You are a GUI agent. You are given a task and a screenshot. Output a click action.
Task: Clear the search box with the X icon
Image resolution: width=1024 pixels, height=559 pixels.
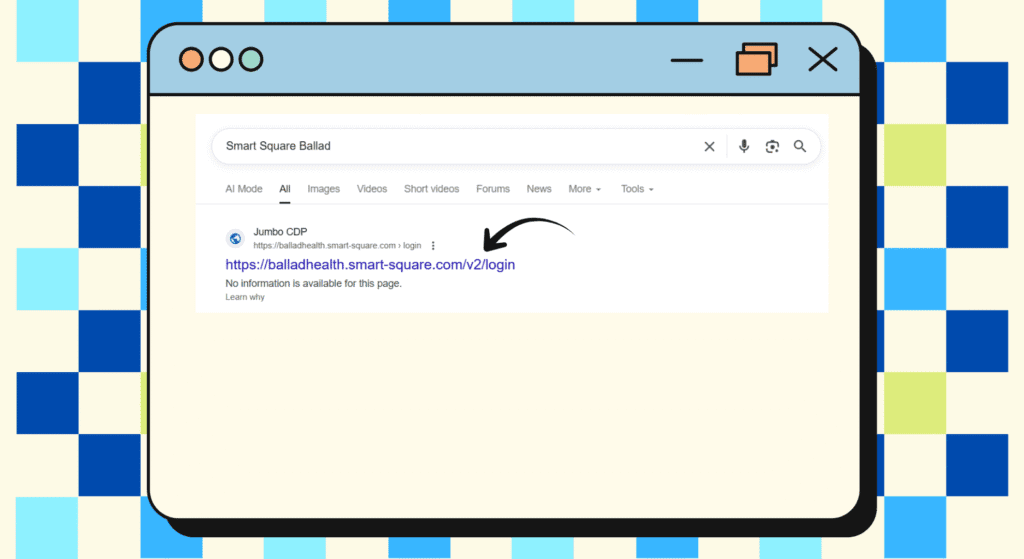coord(709,146)
